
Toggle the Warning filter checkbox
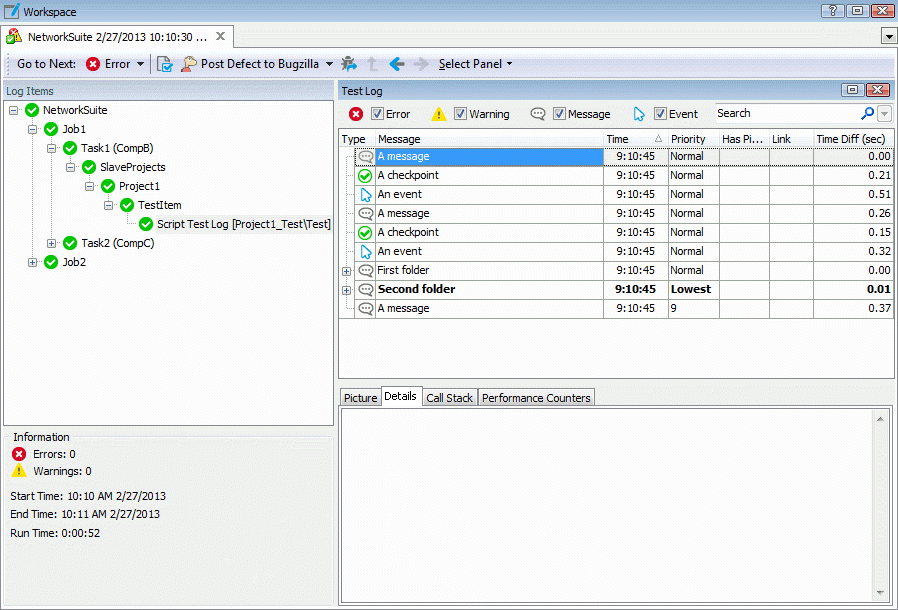pos(460,113)
